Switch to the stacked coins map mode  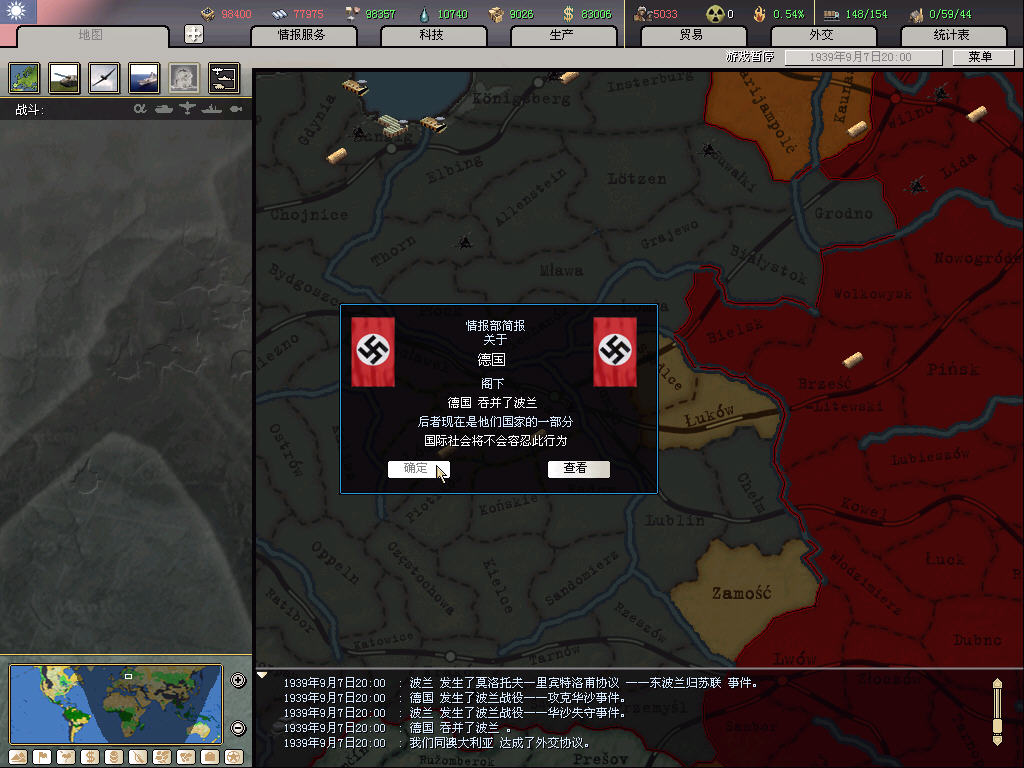coord(114,757)
